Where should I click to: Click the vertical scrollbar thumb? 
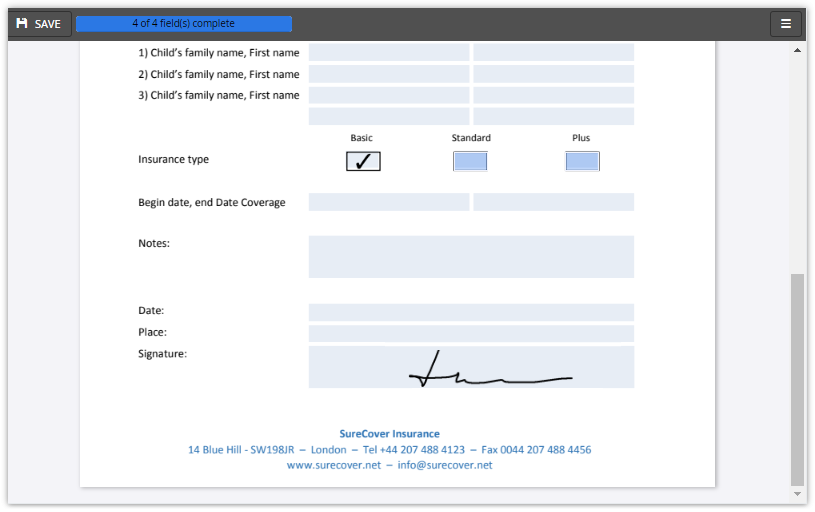797,380
